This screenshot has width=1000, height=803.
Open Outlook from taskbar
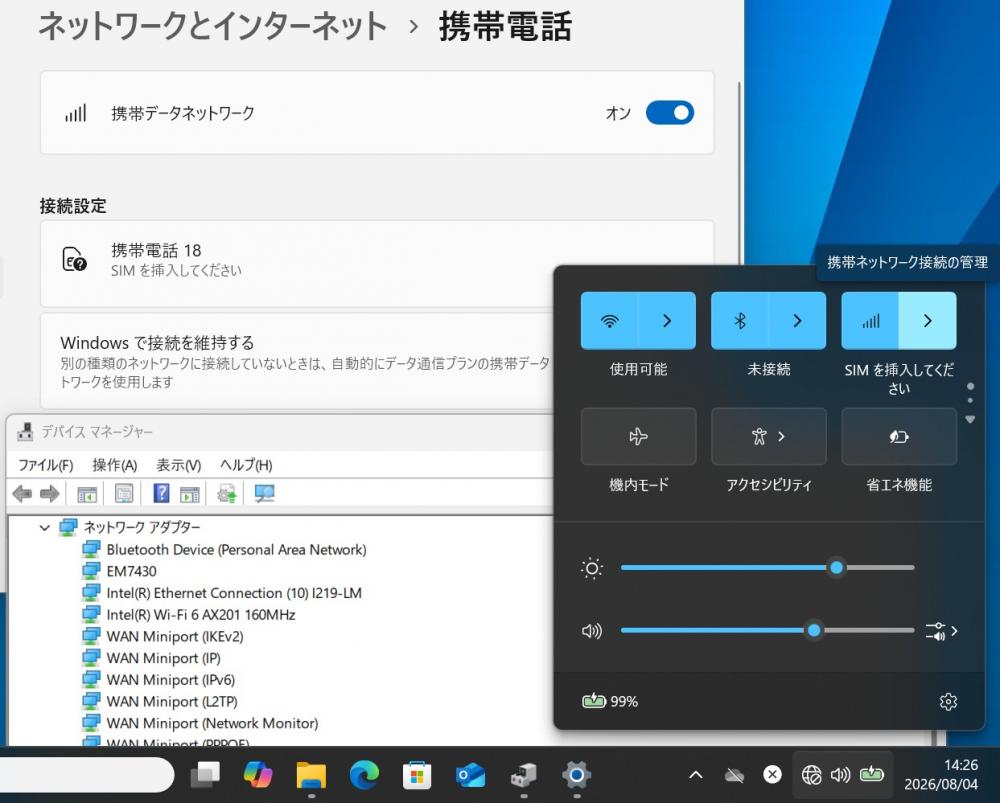pyautogui.click(x=470, y=774)
